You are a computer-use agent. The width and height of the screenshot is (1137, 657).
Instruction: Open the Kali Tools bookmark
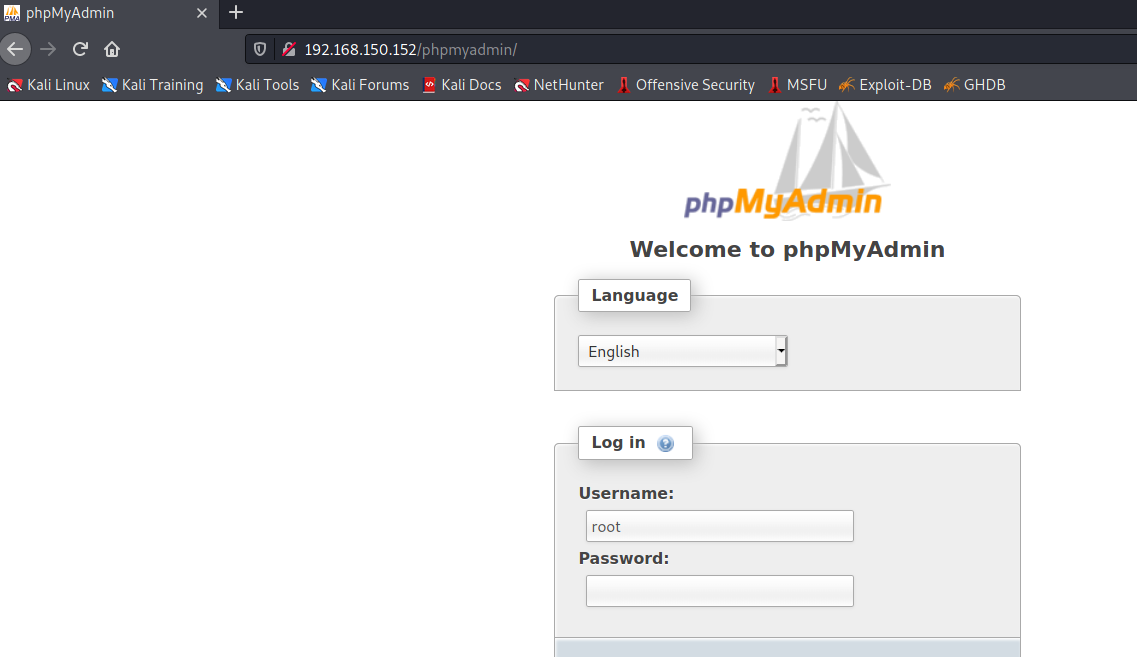pos(257,85)
